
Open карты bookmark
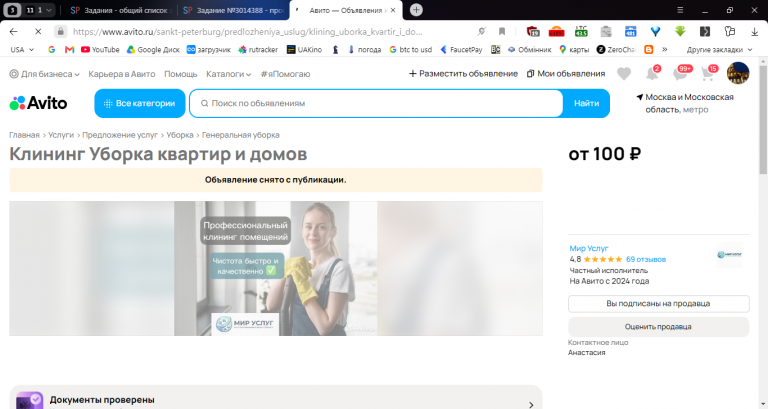(x=574, y=49)
